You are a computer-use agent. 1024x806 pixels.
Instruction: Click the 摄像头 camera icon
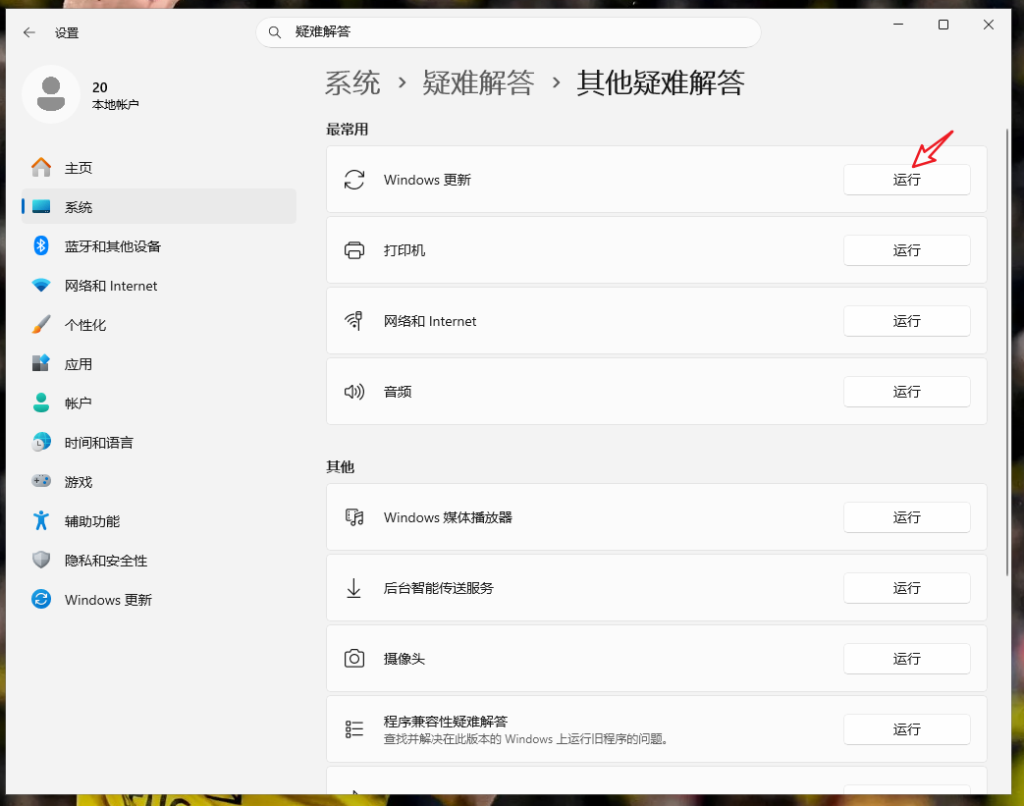tap(354, 658)
